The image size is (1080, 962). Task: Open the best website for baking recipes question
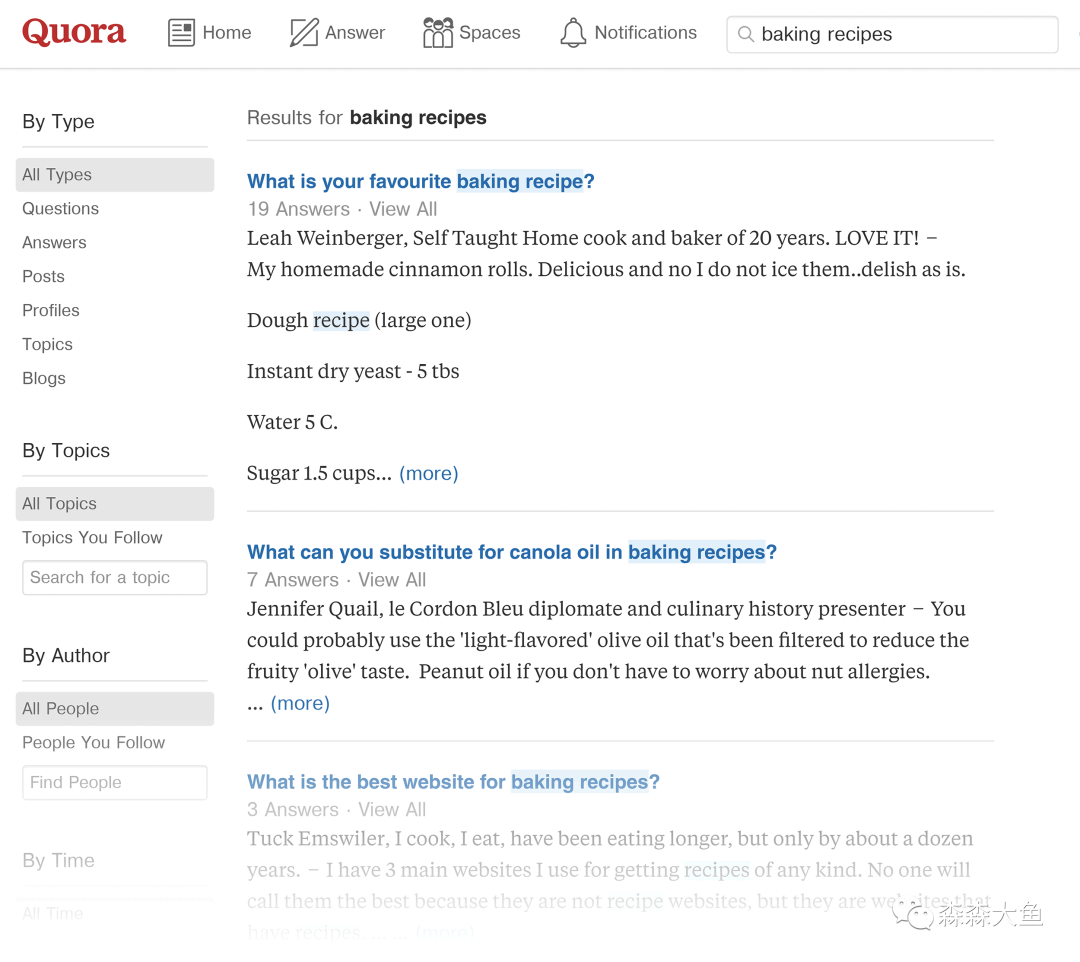point(453,782)
